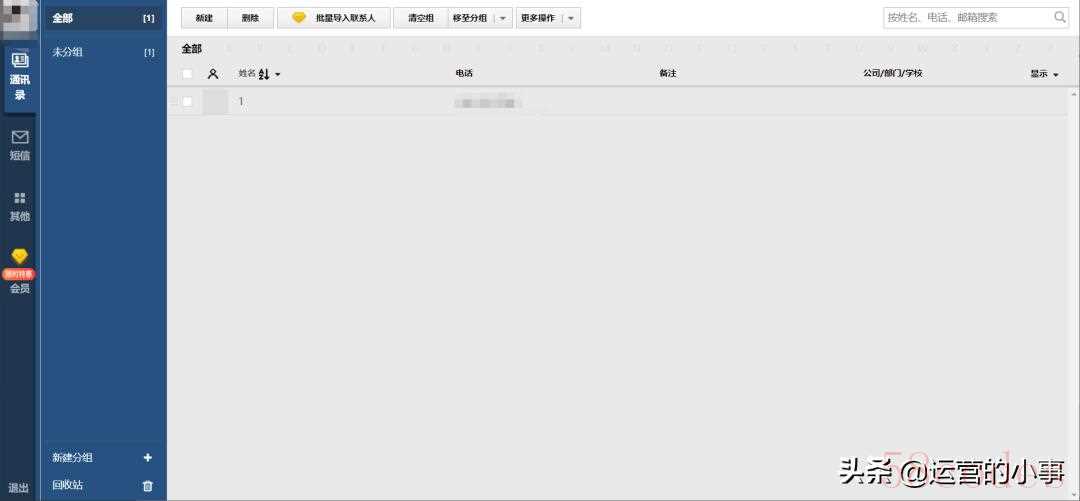
Task: Focus the contact search input field
Action: (x=968, y=18)
